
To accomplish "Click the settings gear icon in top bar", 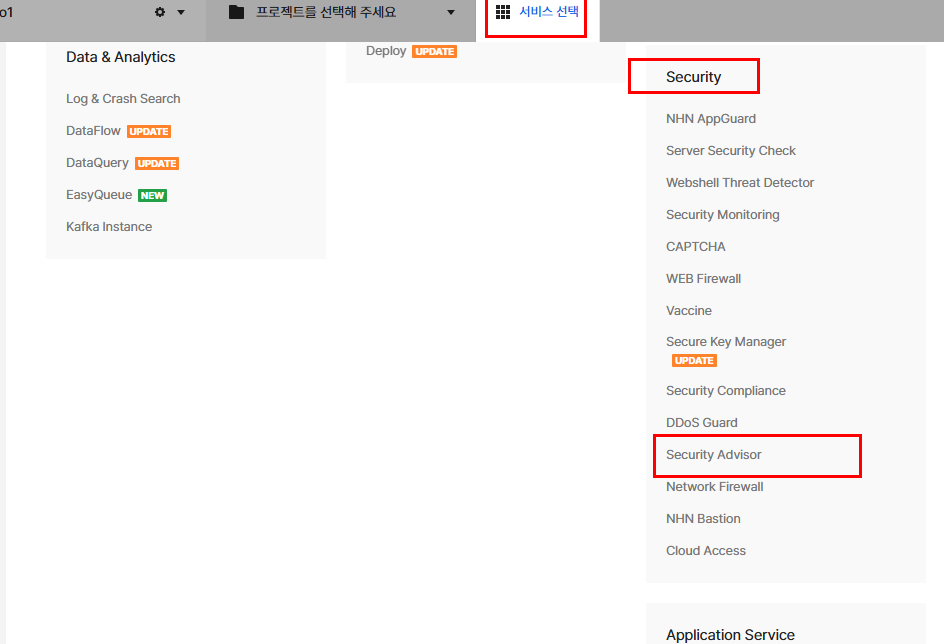I will click(x=160, y=12).
